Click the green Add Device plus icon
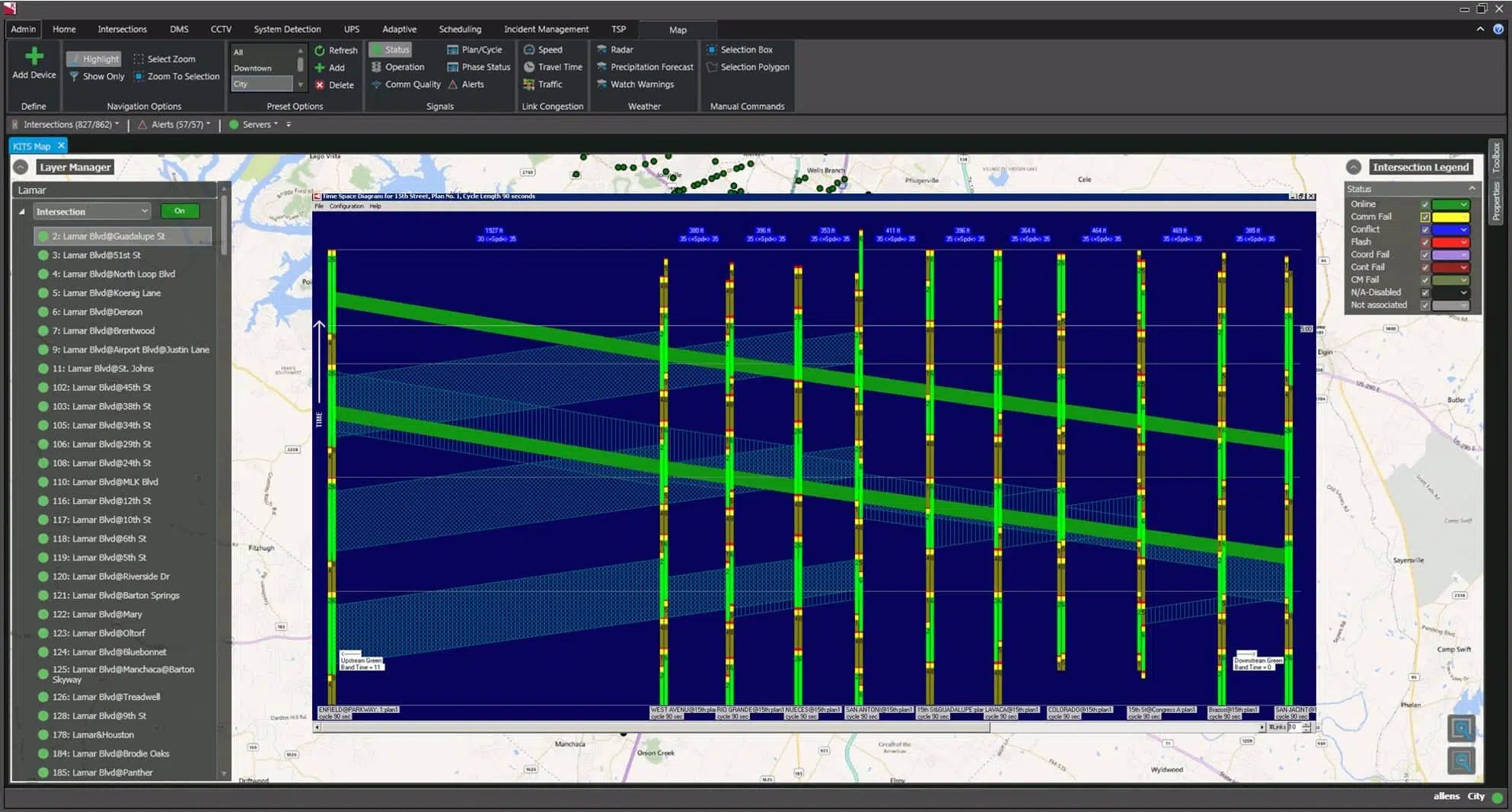1512x812 pixels. click(x=33, y=57)
